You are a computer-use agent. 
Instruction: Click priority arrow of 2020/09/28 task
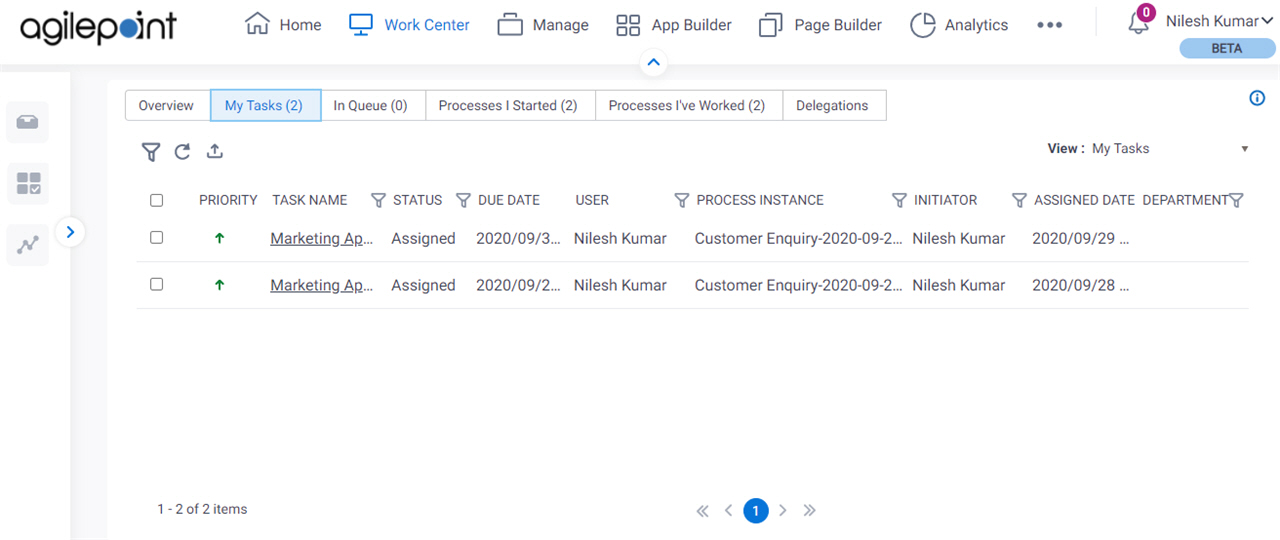(219, 285)
